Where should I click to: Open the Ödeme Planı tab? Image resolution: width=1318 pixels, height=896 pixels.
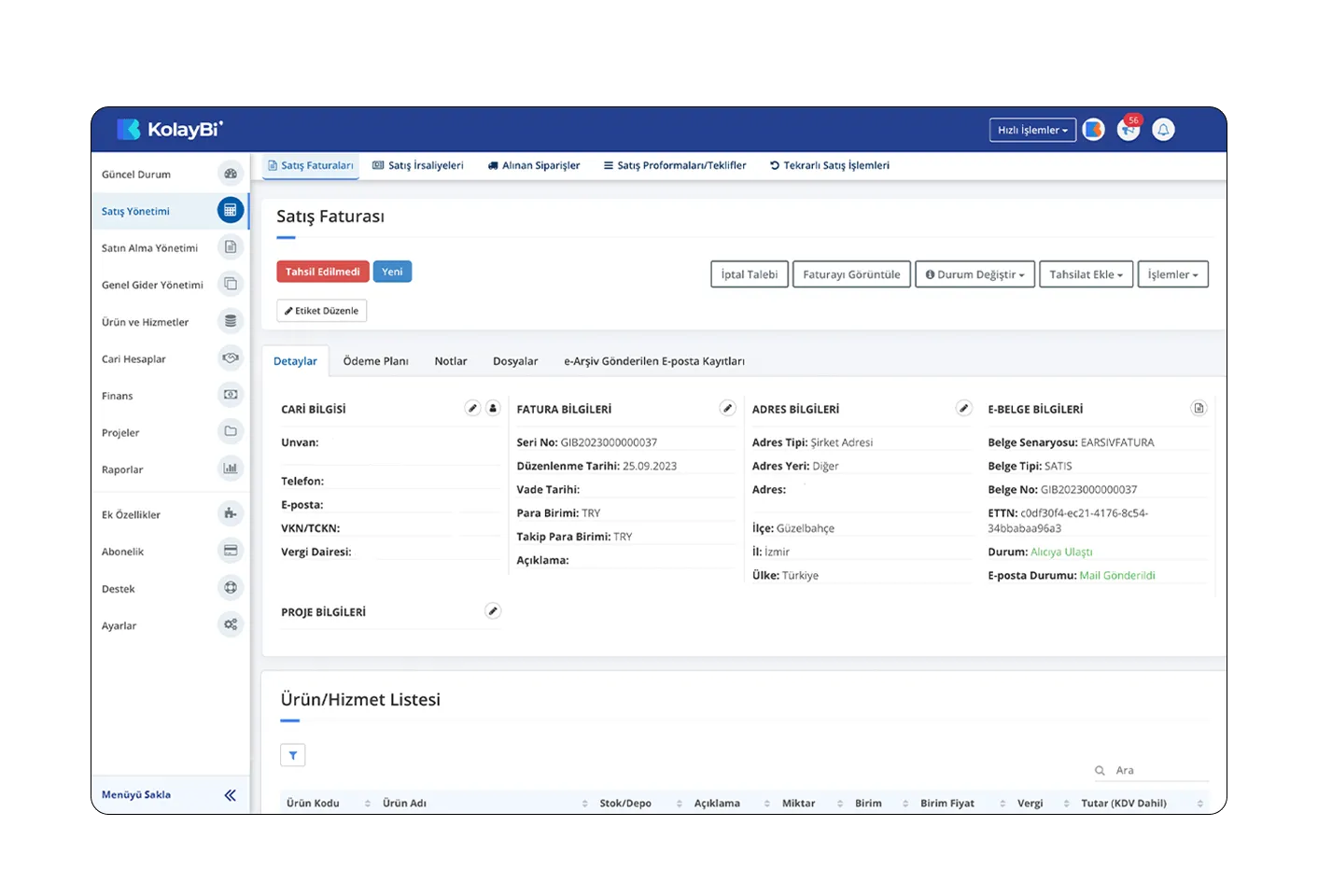[x=375, y=361]
